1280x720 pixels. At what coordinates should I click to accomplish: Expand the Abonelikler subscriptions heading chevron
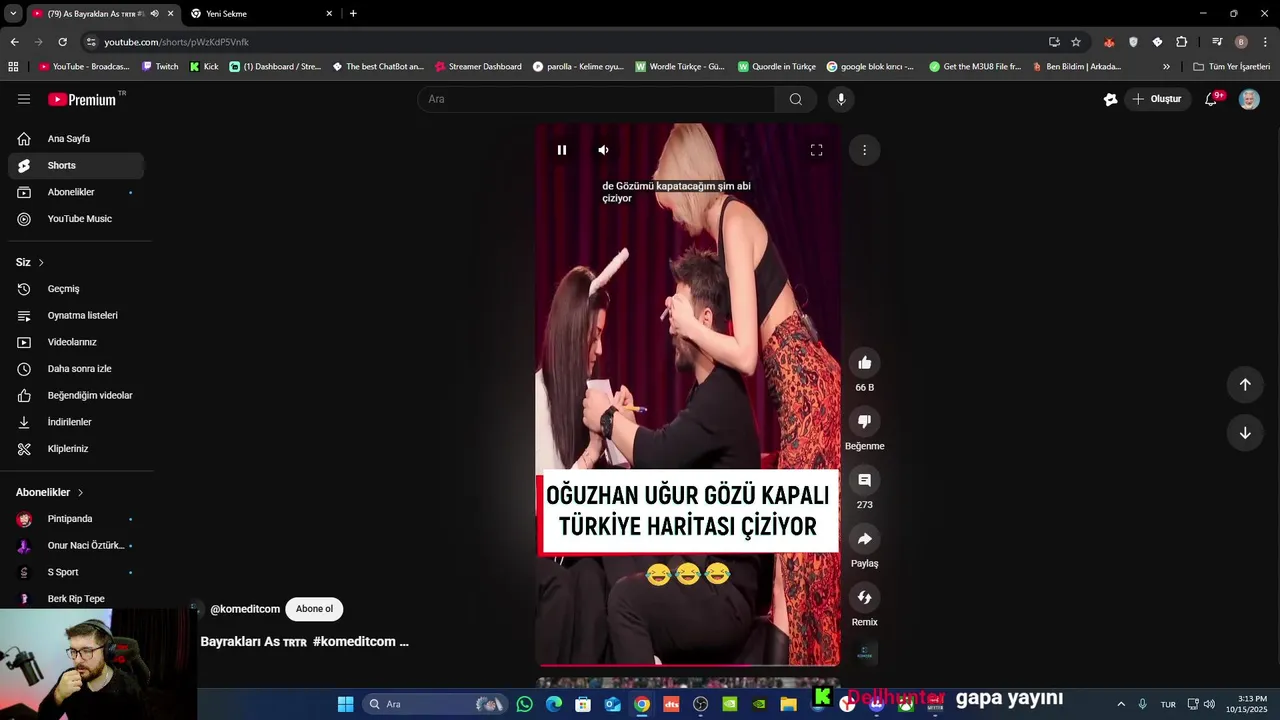tap(80, 493)
